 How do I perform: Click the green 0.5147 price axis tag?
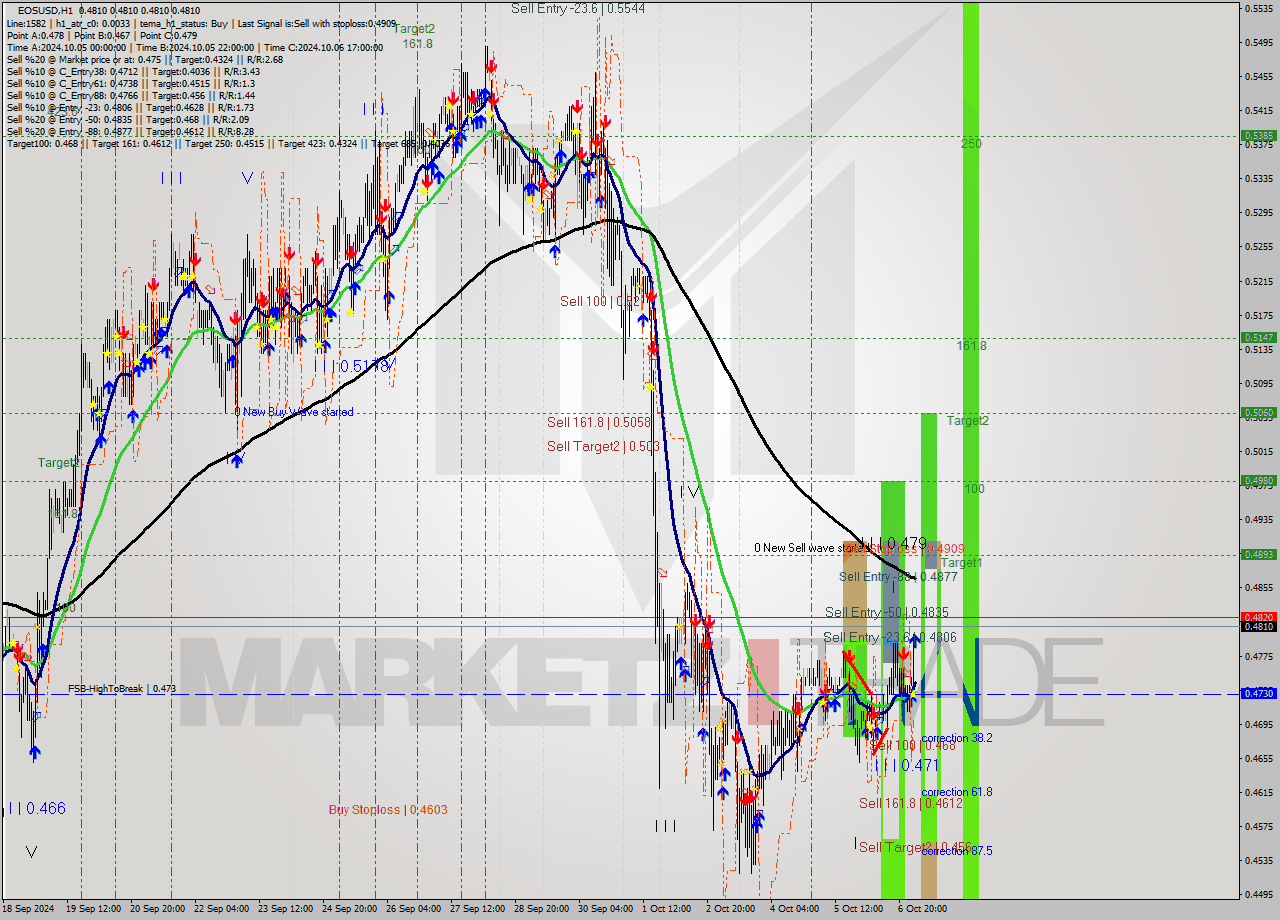click(1257, 338)
